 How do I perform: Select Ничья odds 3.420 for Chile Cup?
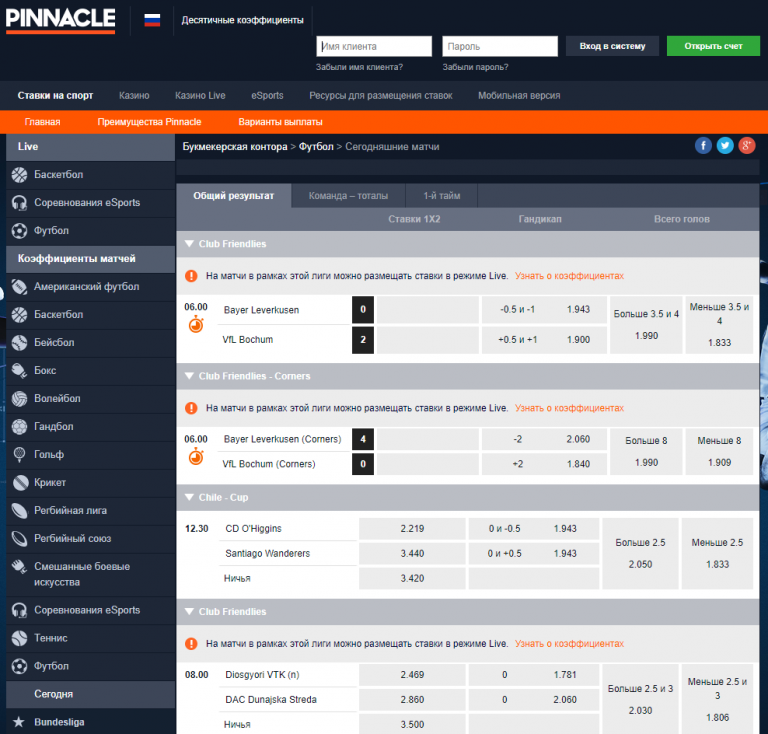pos(412,578)
